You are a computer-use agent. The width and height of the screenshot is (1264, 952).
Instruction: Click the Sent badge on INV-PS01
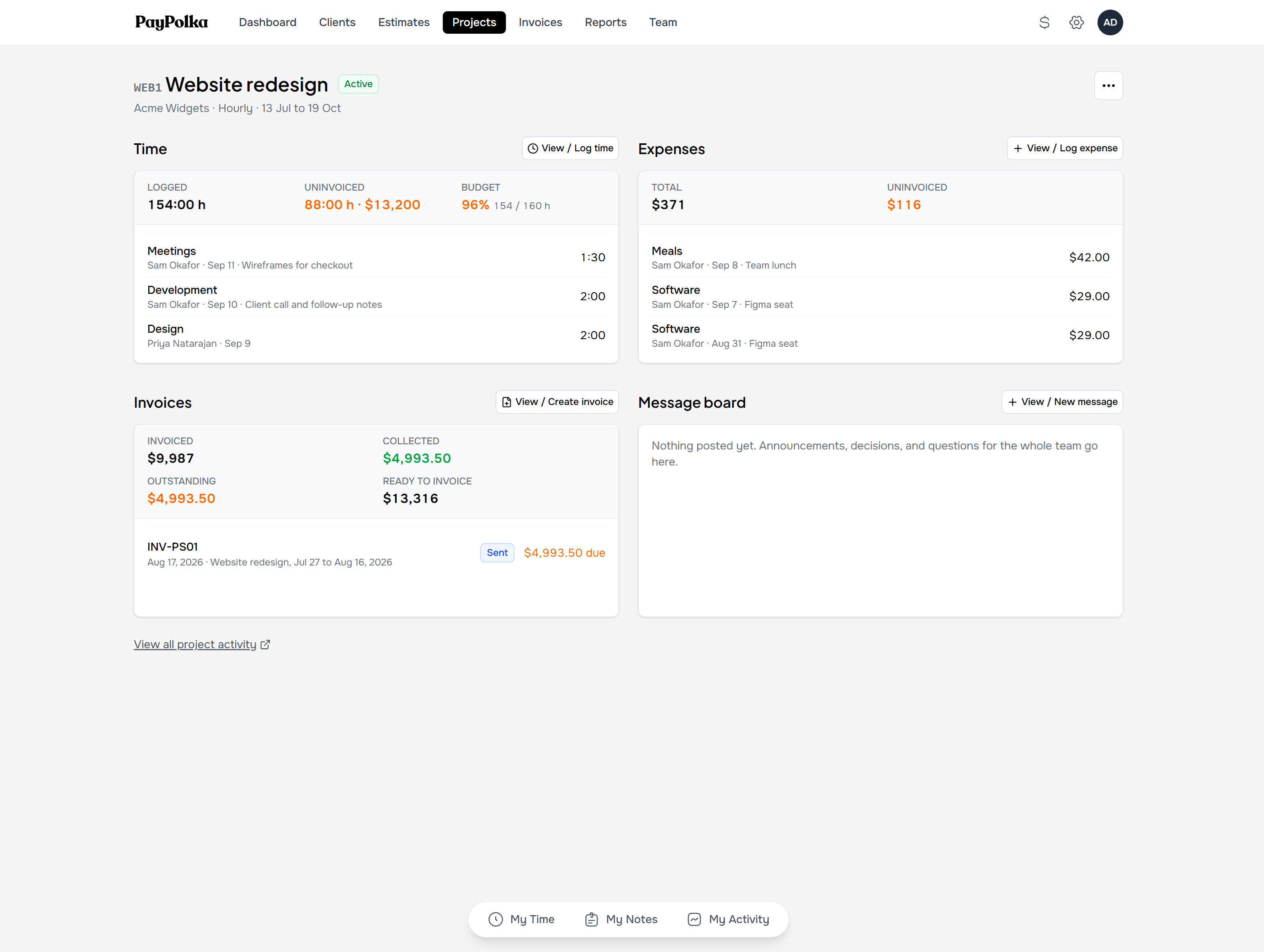(497, 553)
